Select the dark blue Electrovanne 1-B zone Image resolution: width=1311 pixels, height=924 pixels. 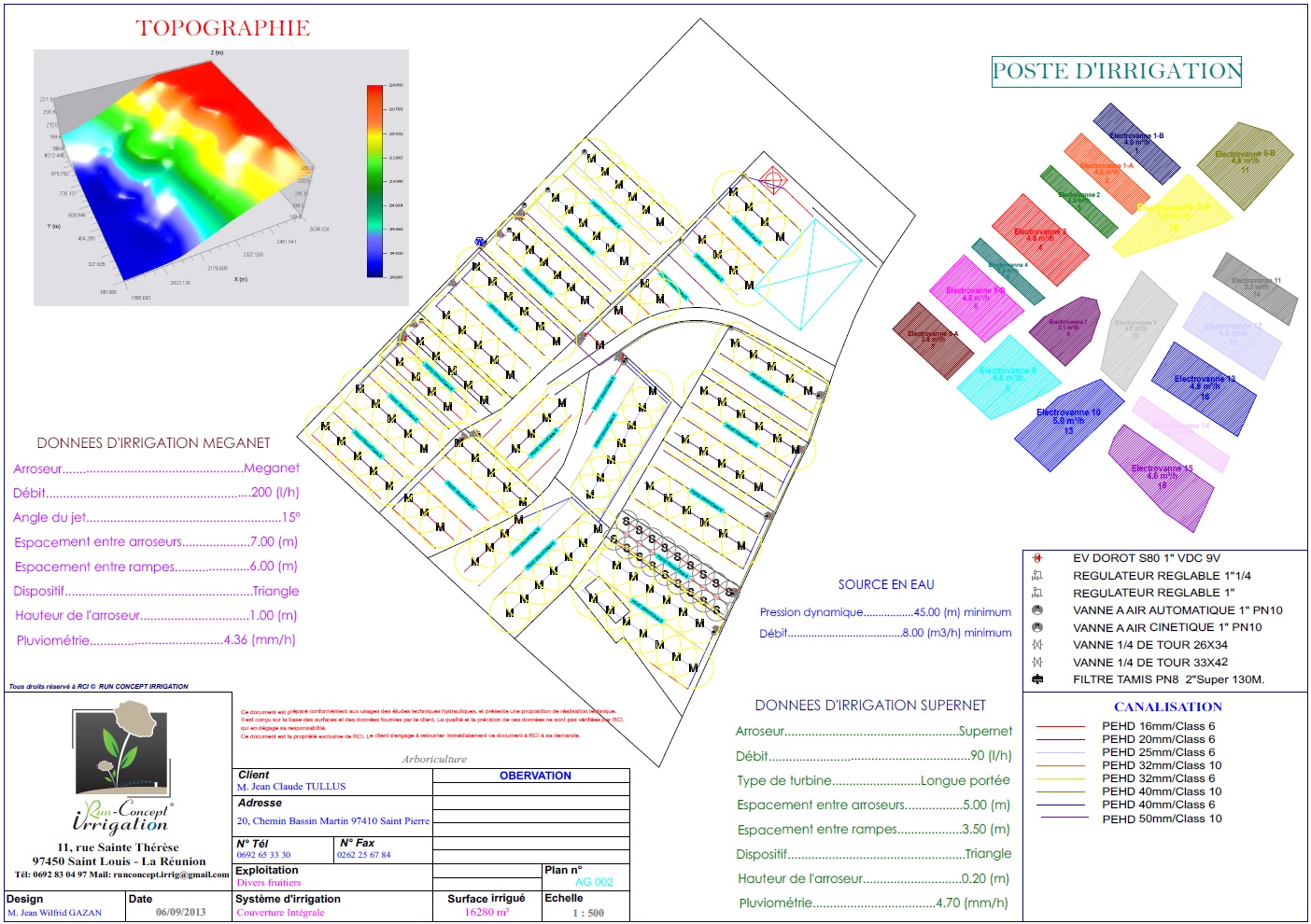[1135, 143]
